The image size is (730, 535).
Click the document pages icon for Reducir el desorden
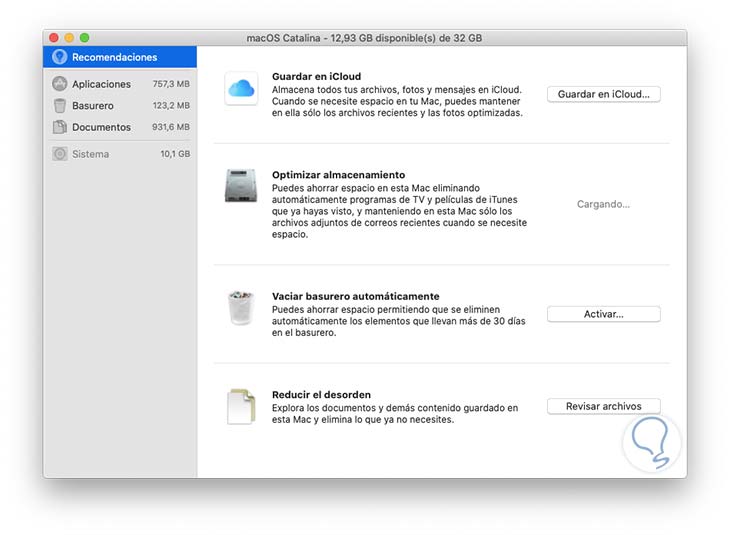[241, 406]
